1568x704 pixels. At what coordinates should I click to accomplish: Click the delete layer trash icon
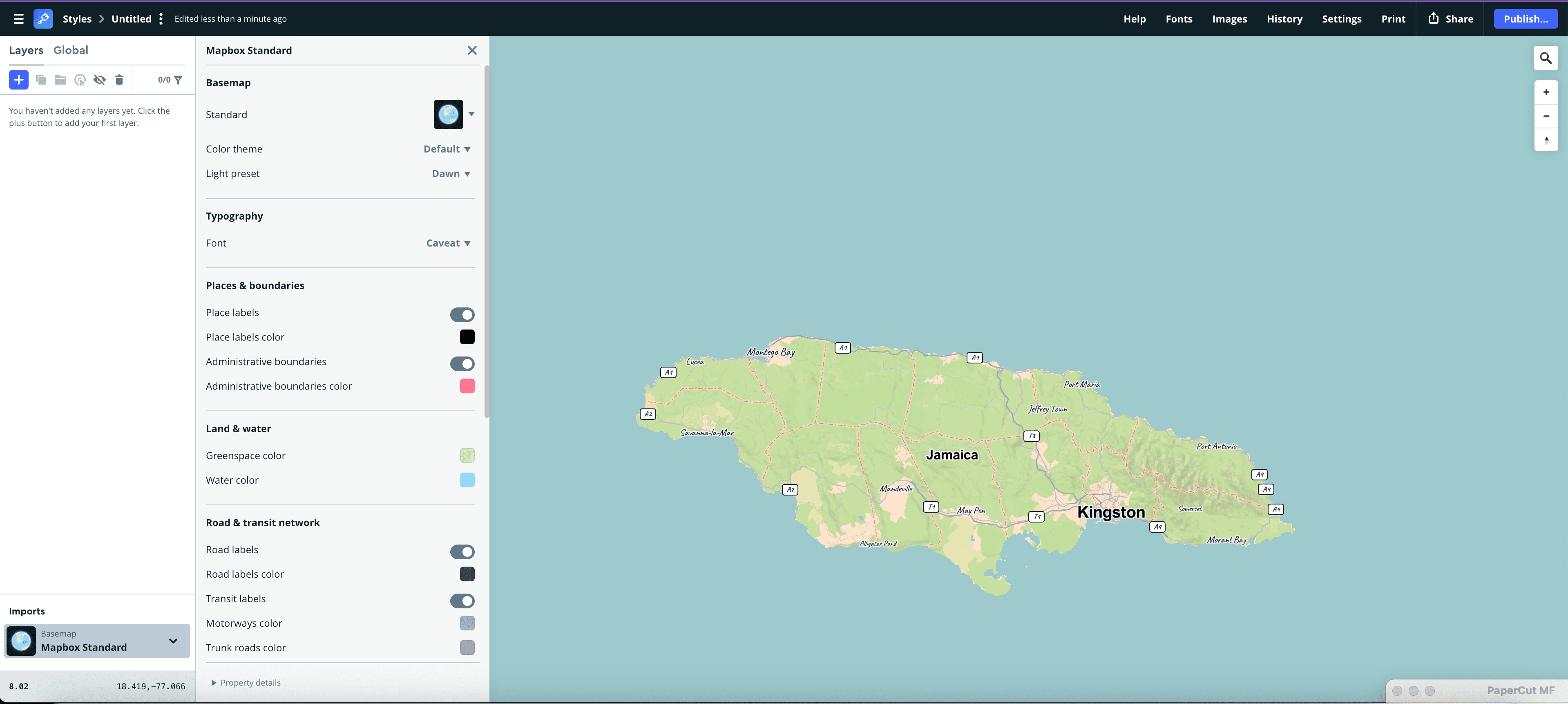click(119, 80)
